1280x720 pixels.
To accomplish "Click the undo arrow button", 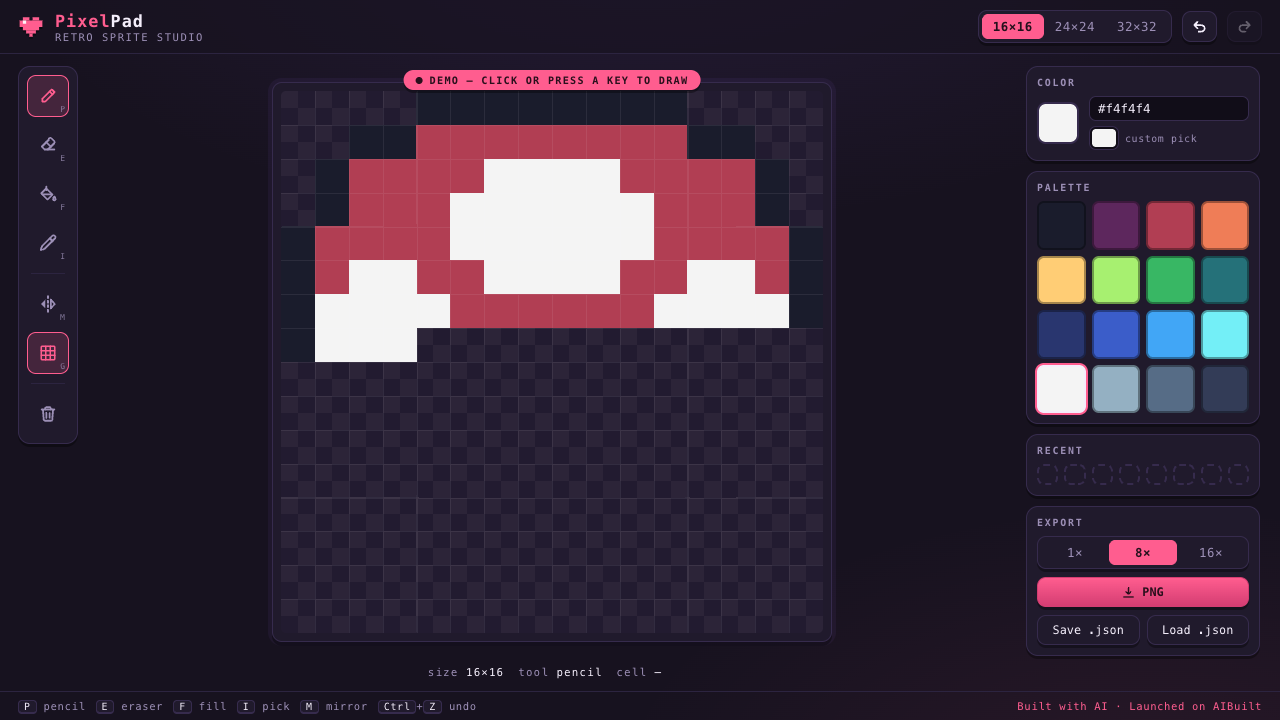I will click(1200, 27).
